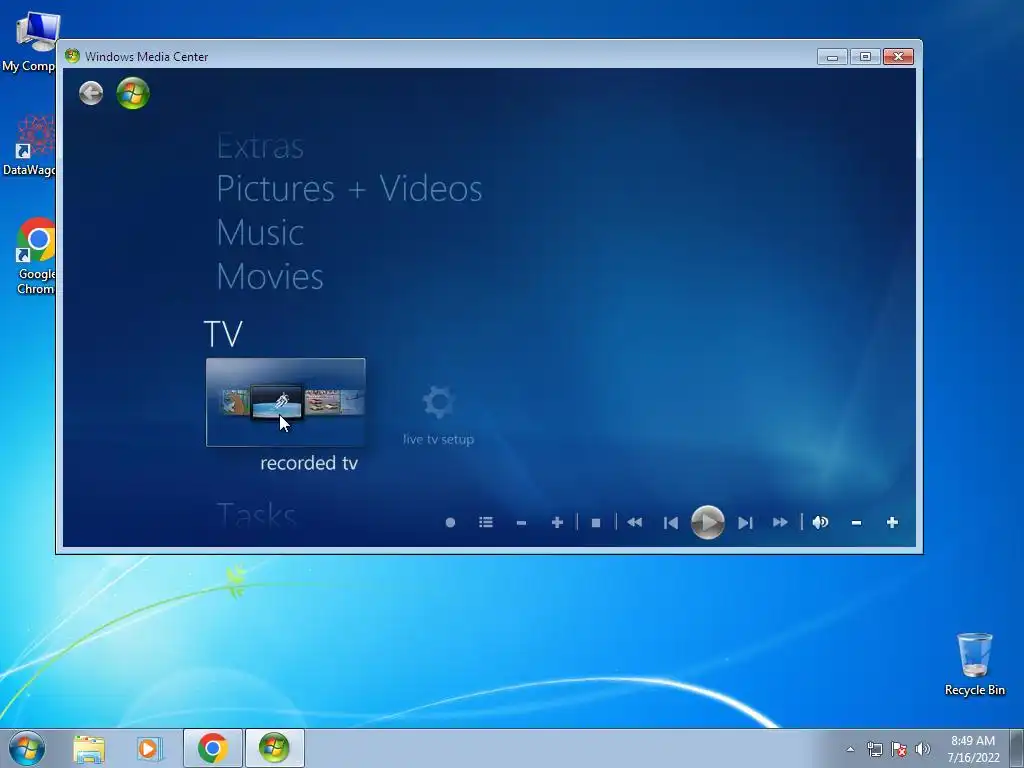Close the Windows Media Center window
1024x768 pixels.
pos(899,57)
